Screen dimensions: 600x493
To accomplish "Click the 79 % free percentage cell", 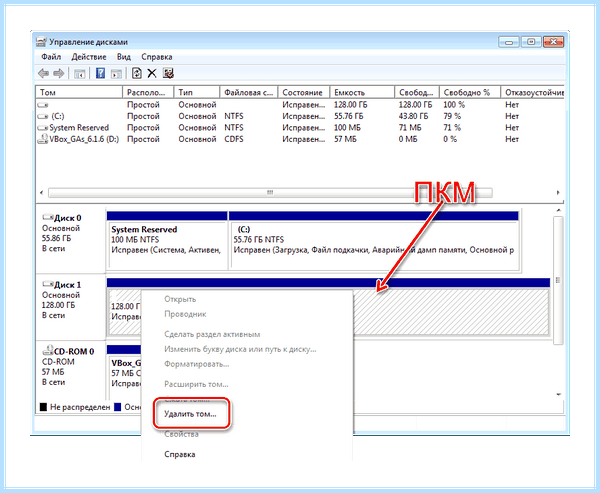I will point(452,116).
